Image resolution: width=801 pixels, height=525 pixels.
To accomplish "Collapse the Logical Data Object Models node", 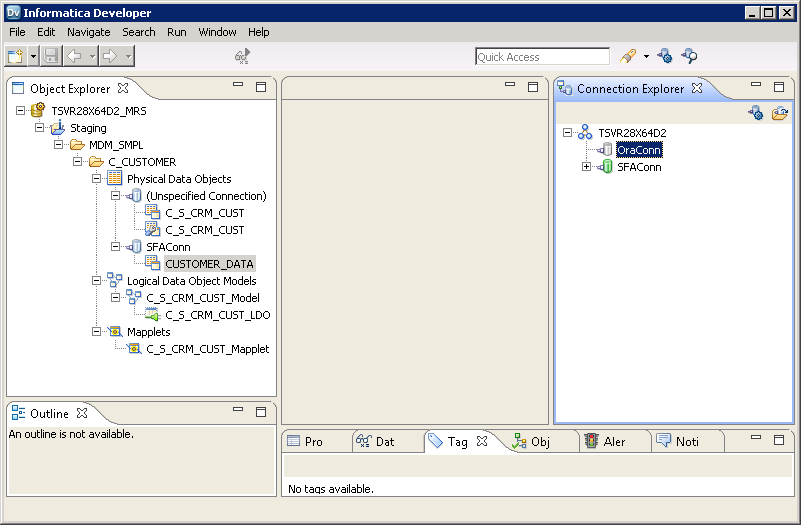I will point(97,280).
